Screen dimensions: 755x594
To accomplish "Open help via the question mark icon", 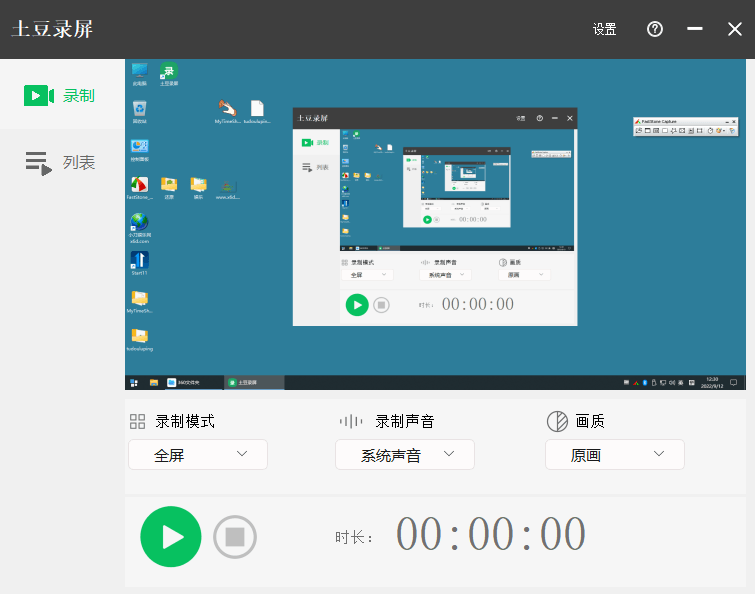I will coord(655,29).
